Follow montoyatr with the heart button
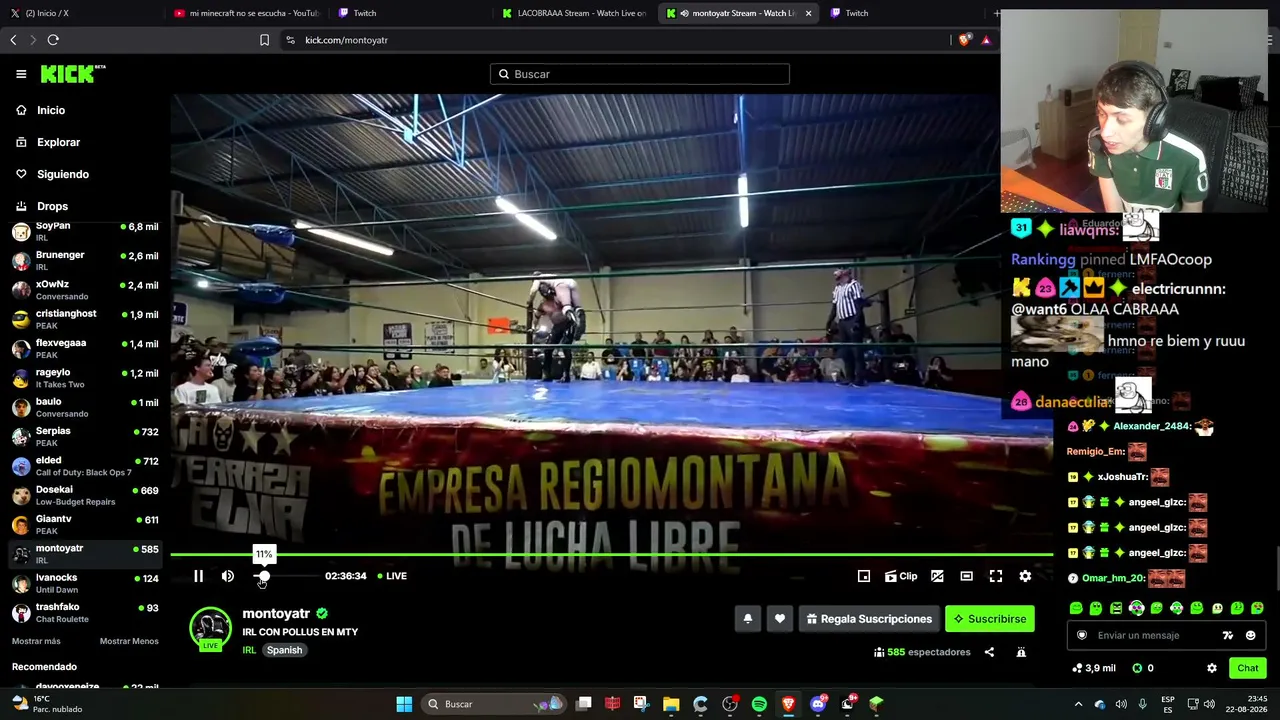1280x720 pixels. point(780,619)
